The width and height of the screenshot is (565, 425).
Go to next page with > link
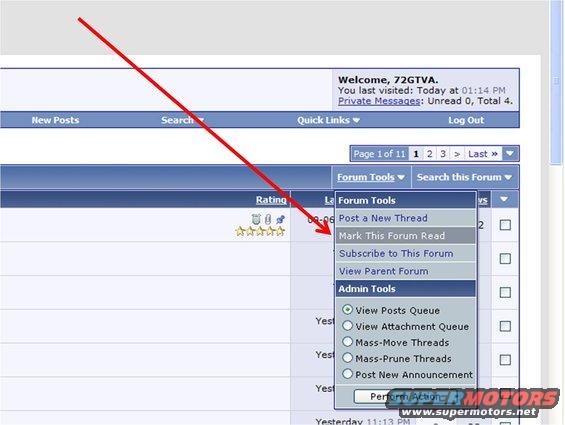pyautogui.click(x=457, y=154)
